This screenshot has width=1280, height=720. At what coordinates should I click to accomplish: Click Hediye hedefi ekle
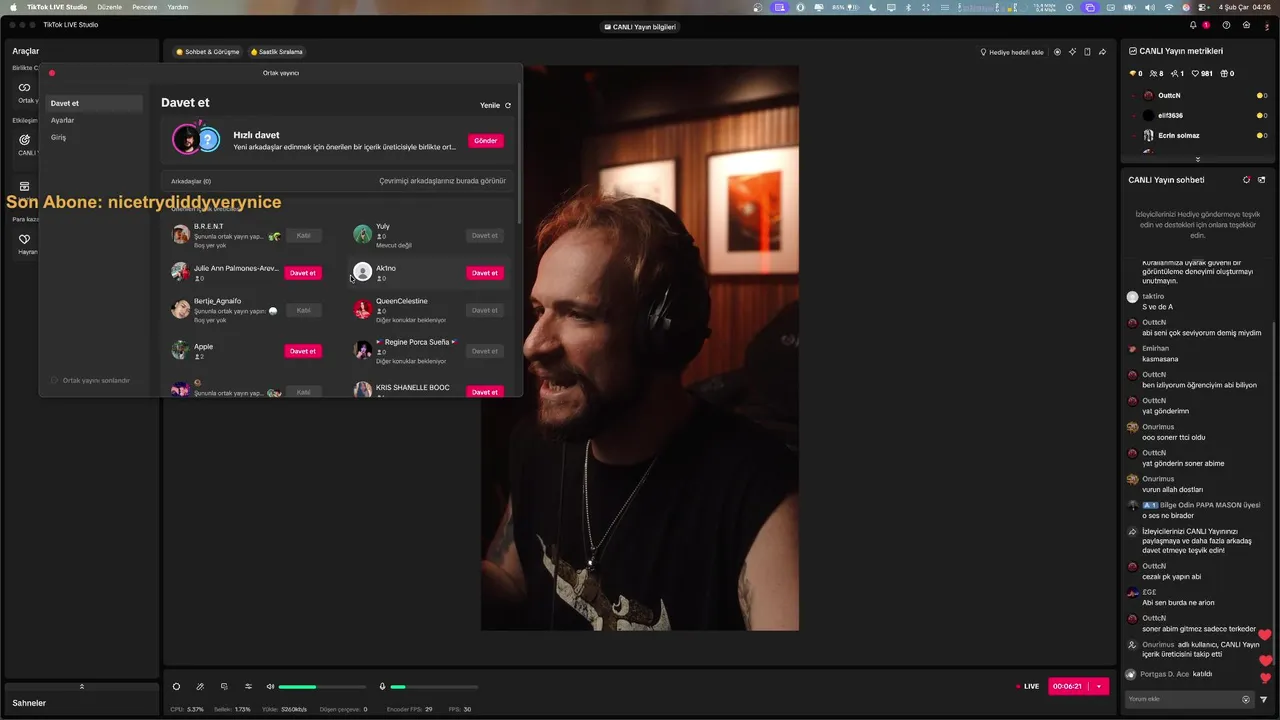[x=1012, y=52]
